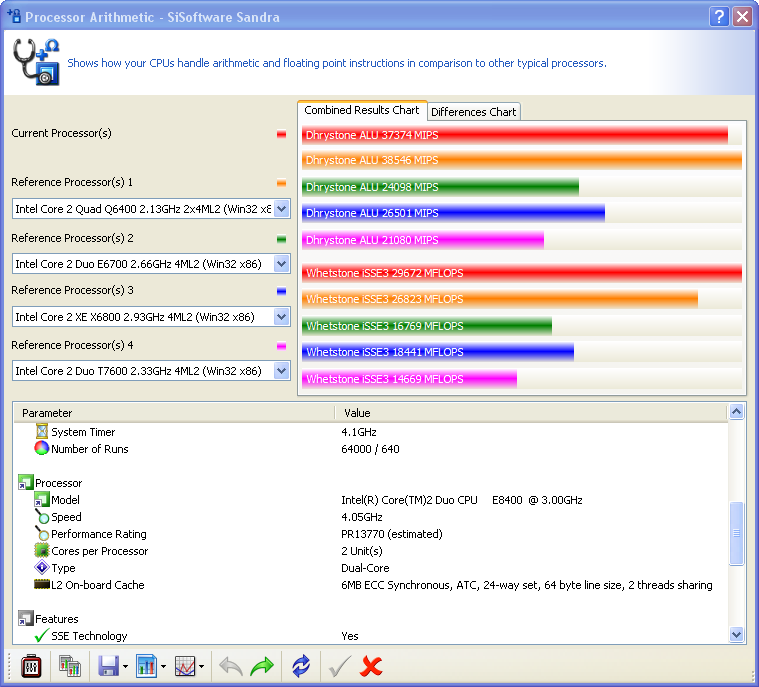Click the magenta Dhrystone ALU 21080 MIPS bar
This screenshot has height=687, width=759.
point(423,240)
